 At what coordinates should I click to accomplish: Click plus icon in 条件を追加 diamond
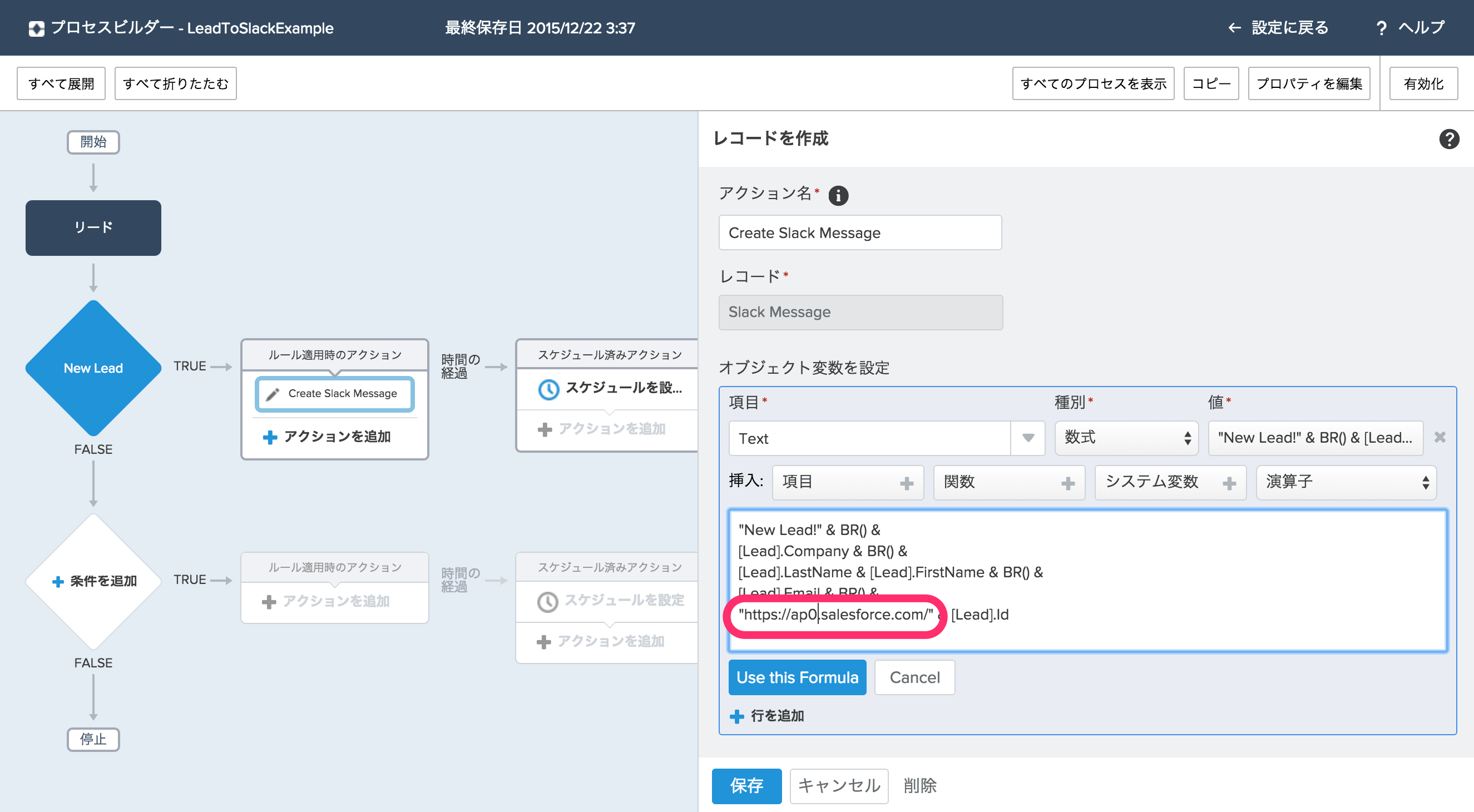(x=58, y=581)
